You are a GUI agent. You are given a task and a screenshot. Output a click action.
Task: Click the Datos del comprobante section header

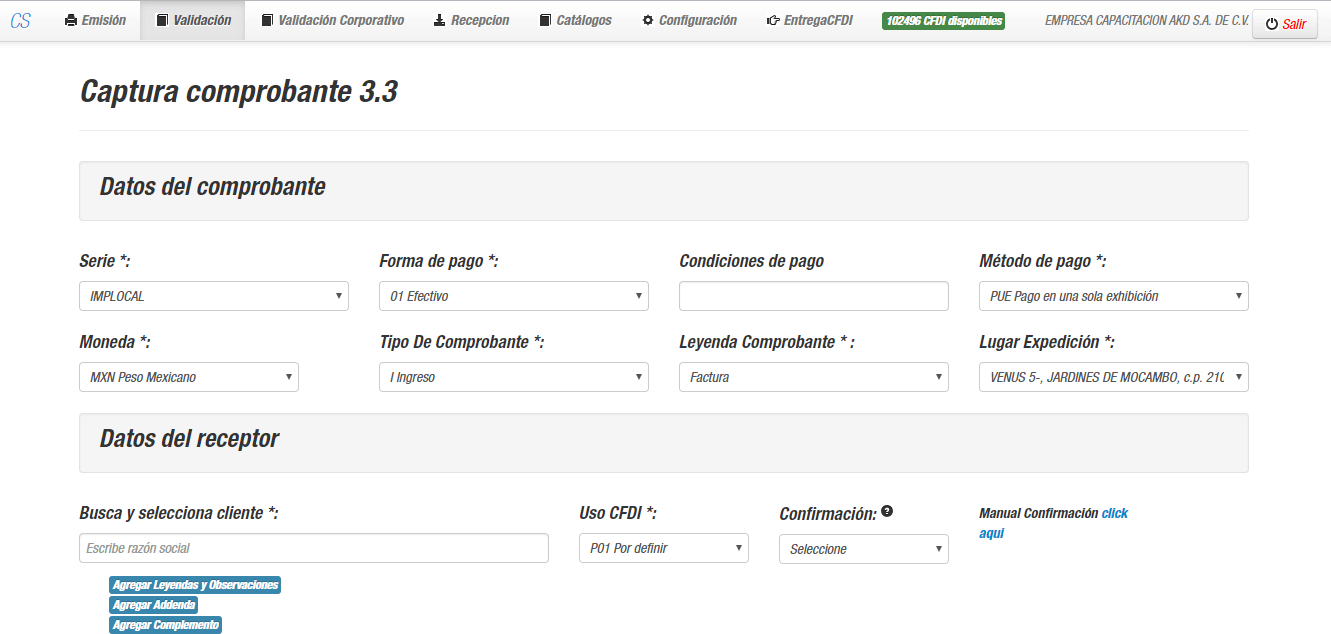[x=664, y=191]
